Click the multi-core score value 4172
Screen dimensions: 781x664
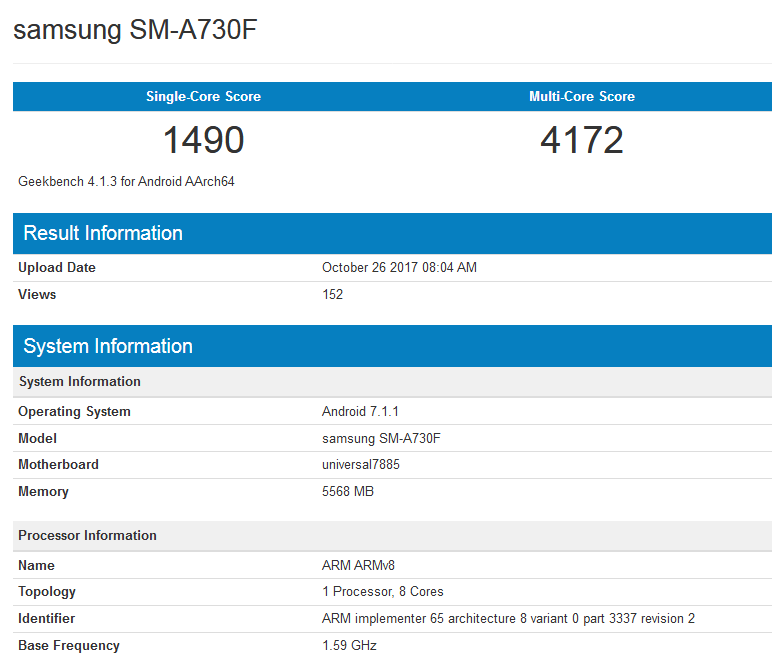pos(582,140)
